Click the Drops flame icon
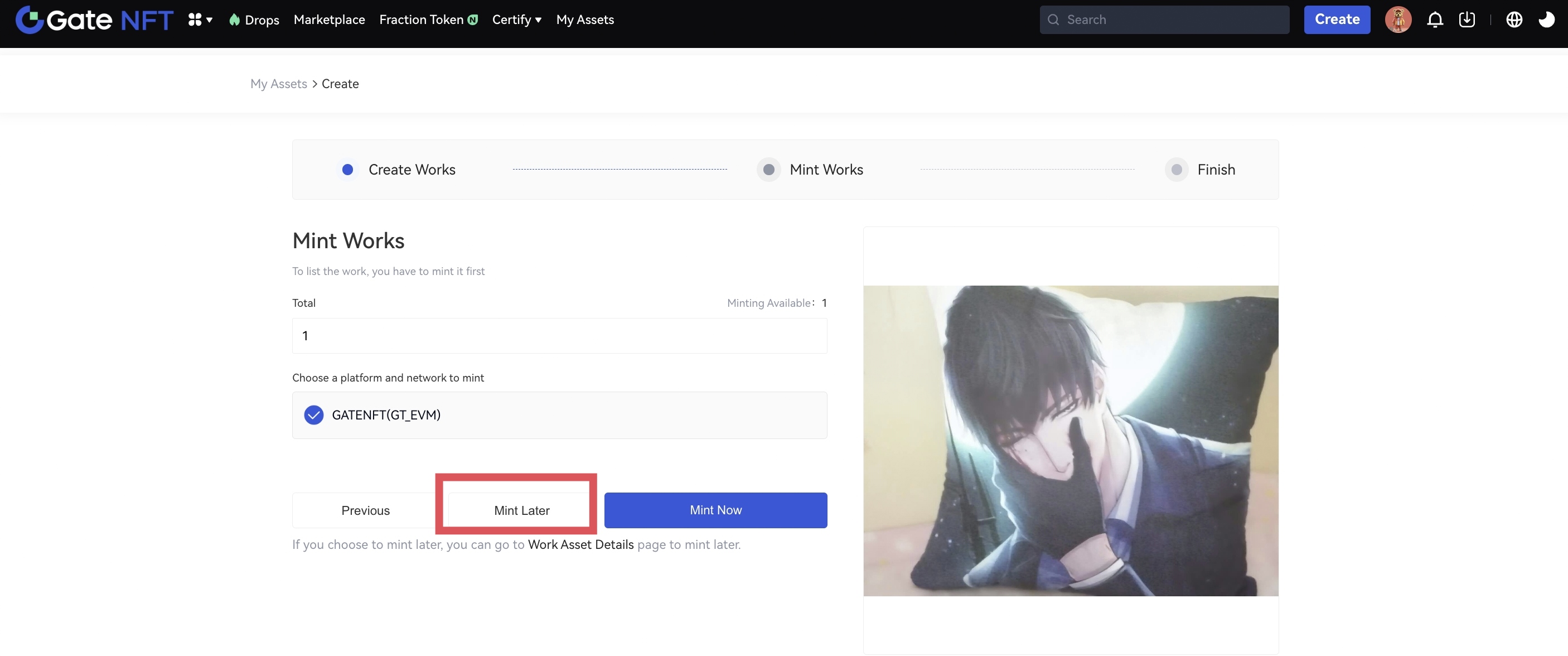 (234, 20)
